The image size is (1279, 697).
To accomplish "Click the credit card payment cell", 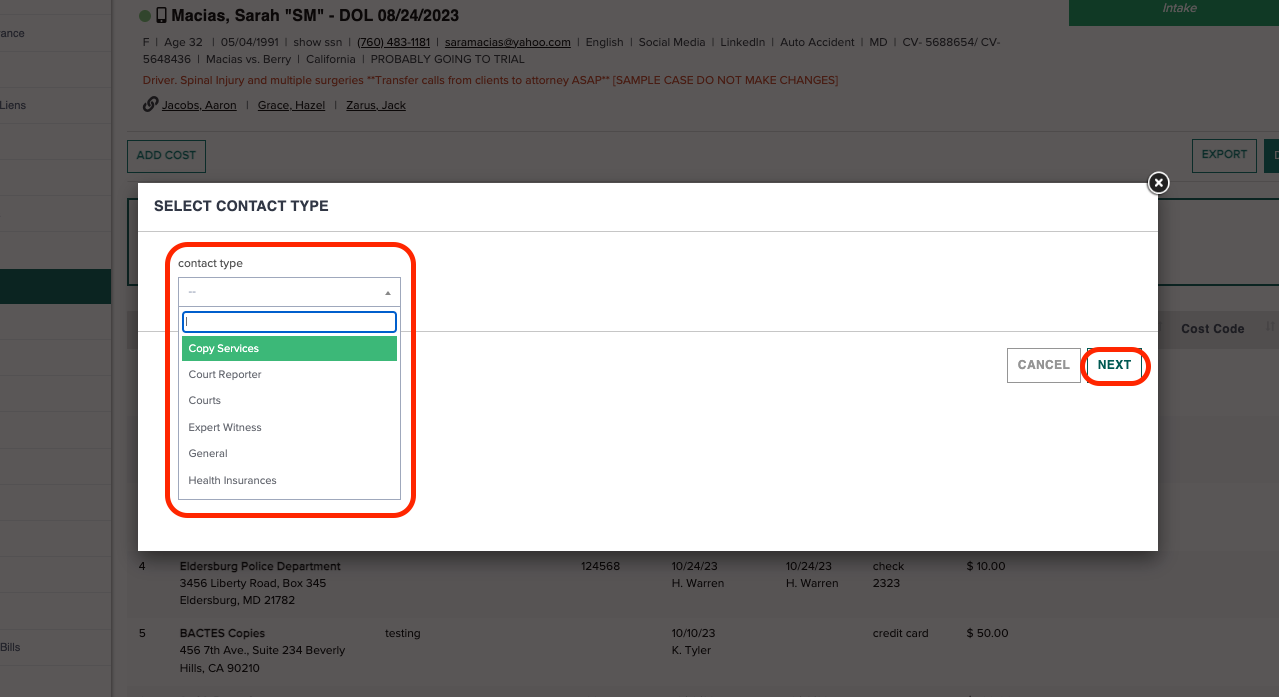I will coord(901,633).
